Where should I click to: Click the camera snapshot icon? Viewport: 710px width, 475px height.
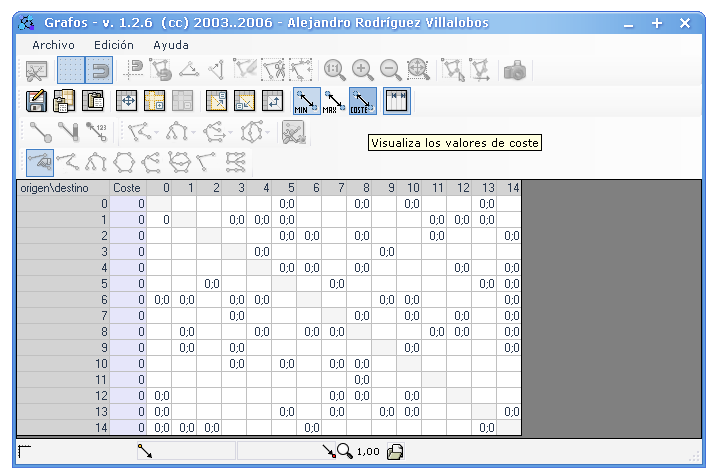(516, 70)
